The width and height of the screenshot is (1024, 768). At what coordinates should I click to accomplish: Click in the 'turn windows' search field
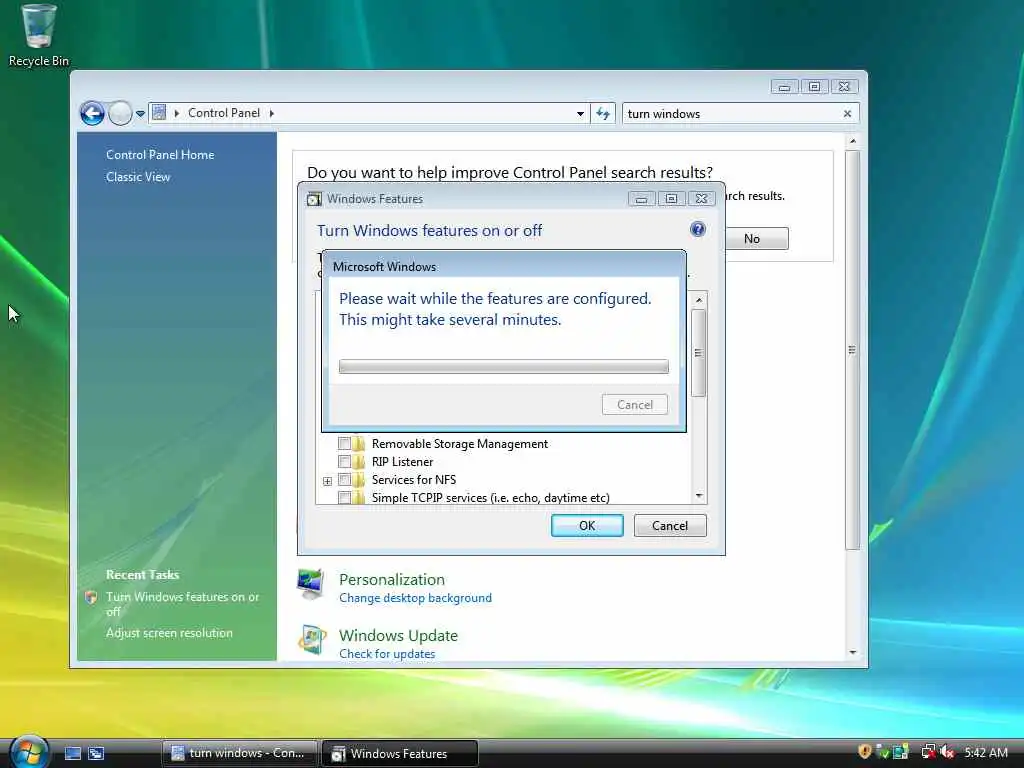click(731, 114)
